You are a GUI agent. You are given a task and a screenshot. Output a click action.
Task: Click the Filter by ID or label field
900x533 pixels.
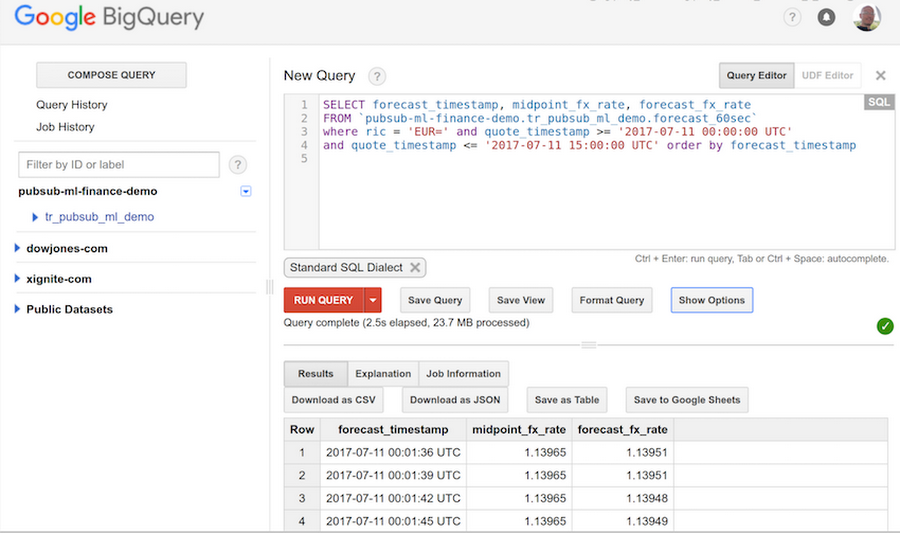(119, 165)
